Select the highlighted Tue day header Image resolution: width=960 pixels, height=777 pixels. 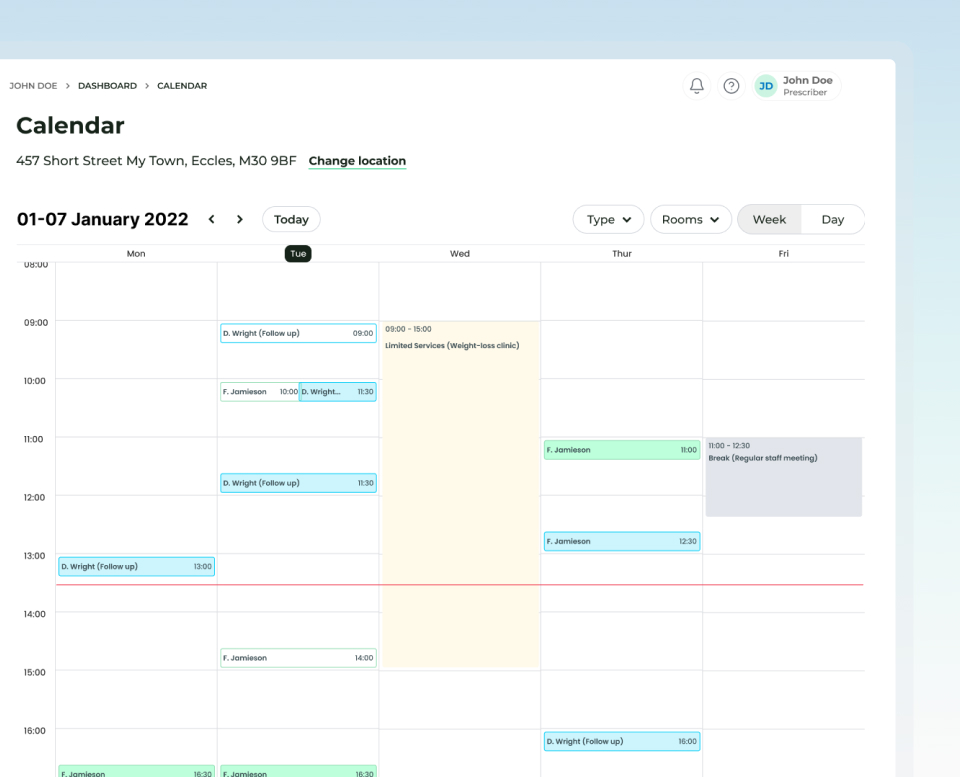pos(298,253)
